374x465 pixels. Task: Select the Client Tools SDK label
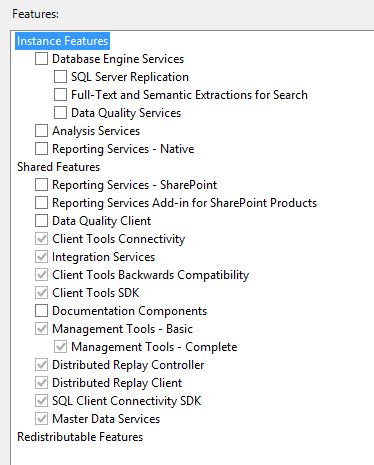point(96,293)
